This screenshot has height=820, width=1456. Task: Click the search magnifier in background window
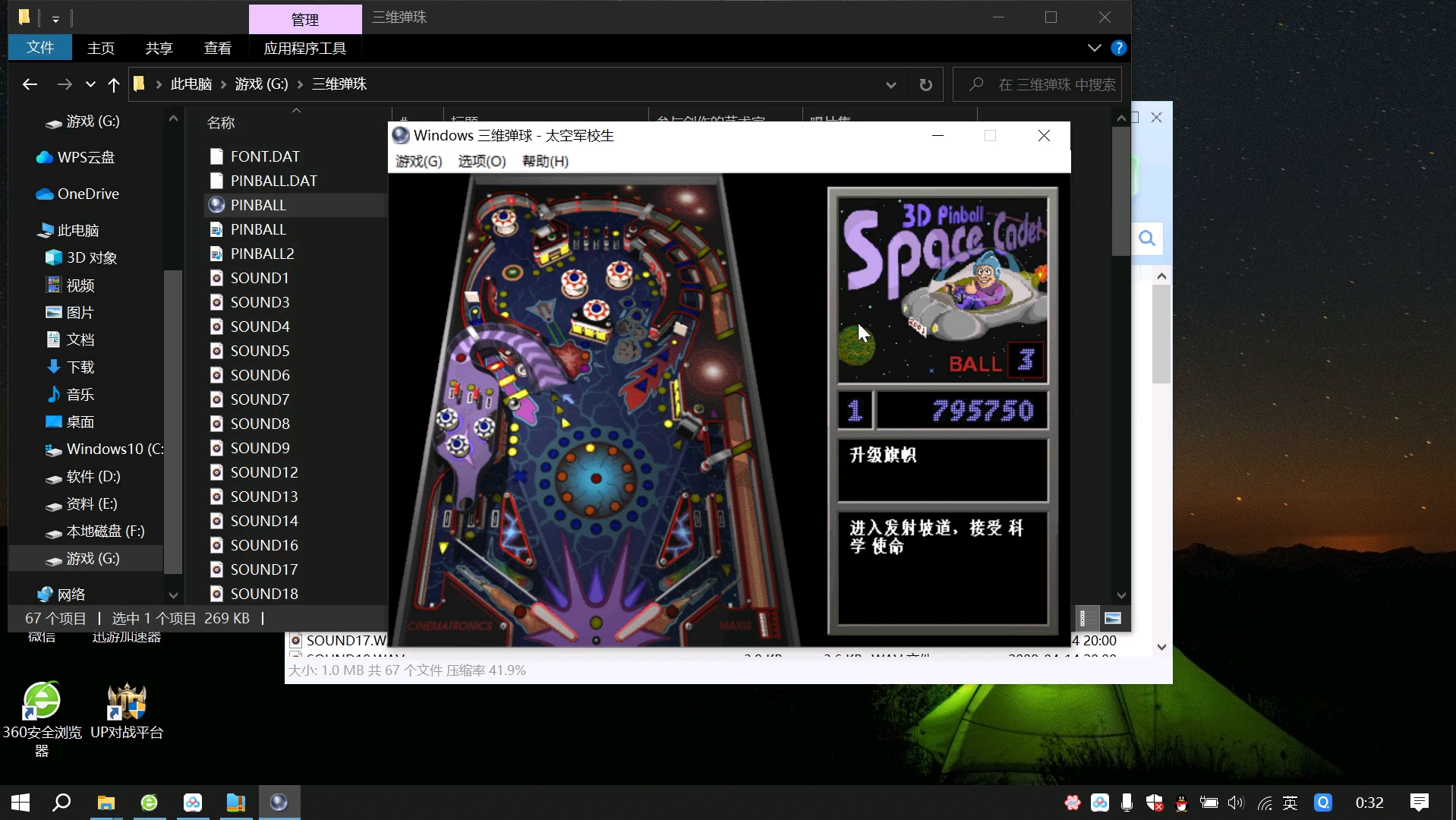click(1147, 238)
